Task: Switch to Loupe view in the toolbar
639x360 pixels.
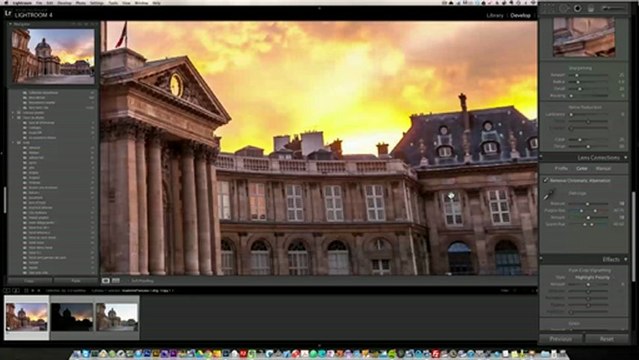Action: pyautogui.click(x=106, y=280)
